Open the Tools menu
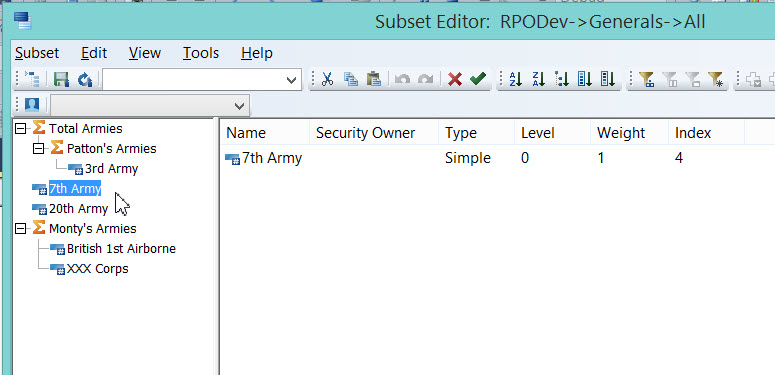The image size is (775, 375). click(201, 53)
